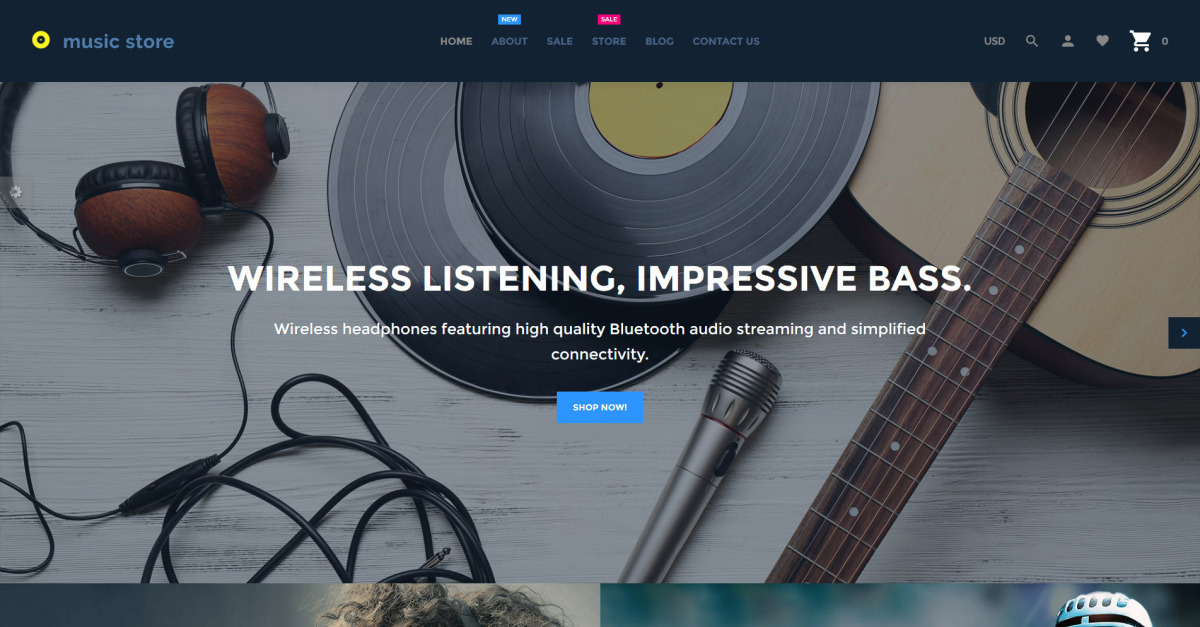Open the Sale menu item
Image resolution: width=1200 pixels, height=627 pixels.
[x=560, y=41]
